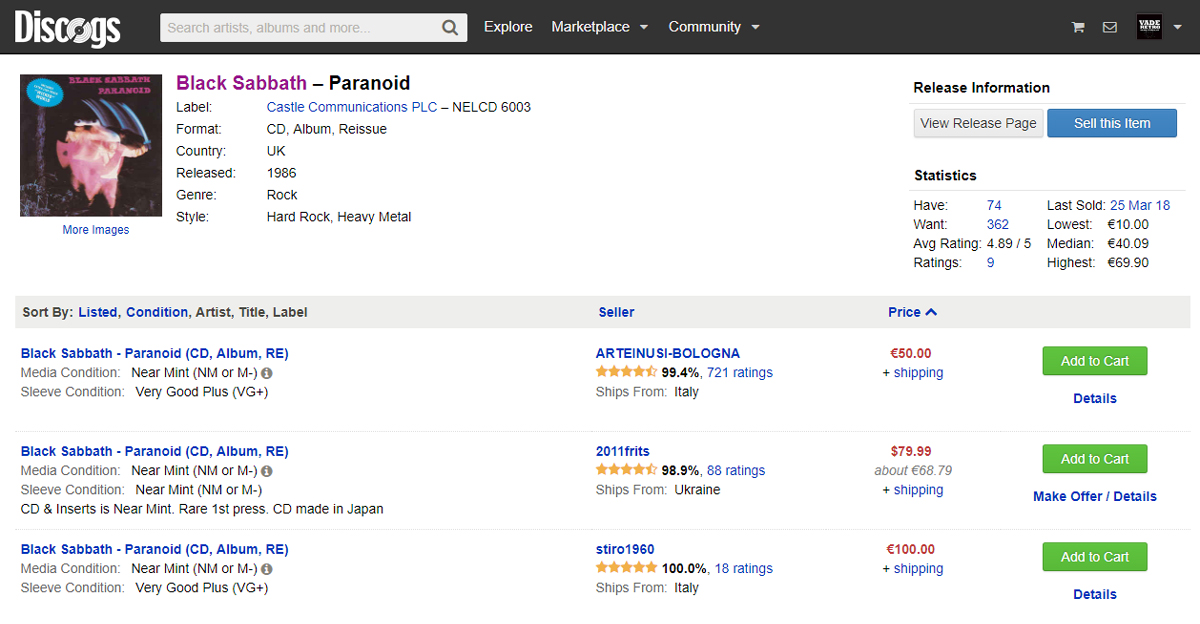Open the messages envelope icon
This screenshot has width=1200, height=624.
[x=1110, y=27]
